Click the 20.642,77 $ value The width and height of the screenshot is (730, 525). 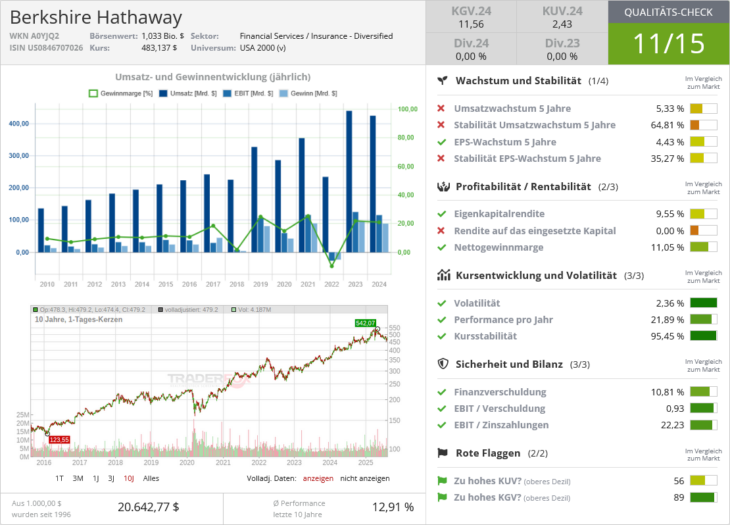point(148,507)
